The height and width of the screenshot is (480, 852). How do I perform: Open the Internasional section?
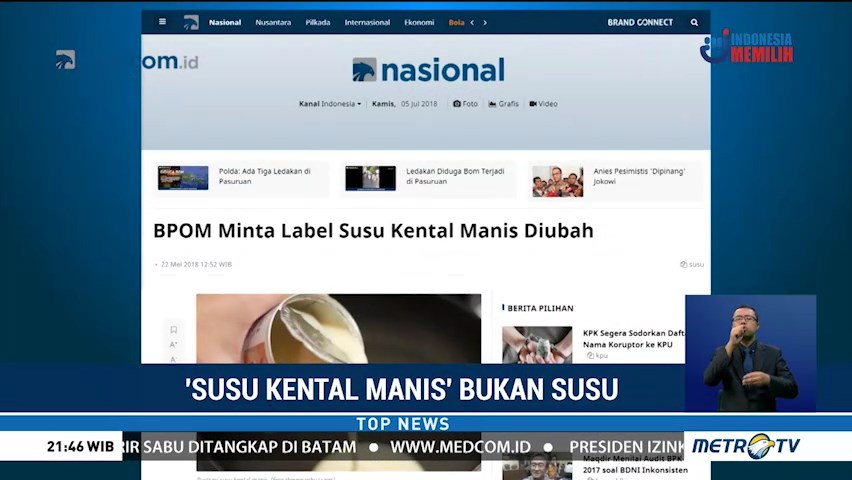(x=367, y=22)
